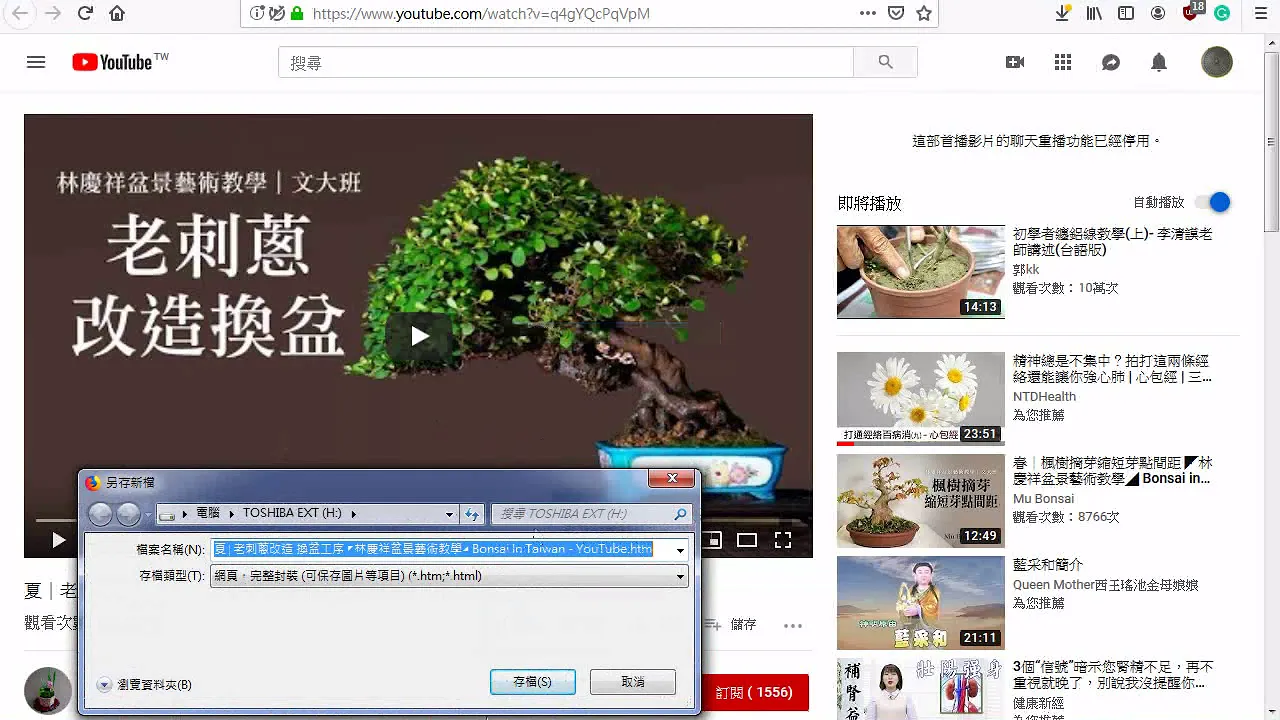Open the NTDHealth channel link
The width and height of the screenshot is (1280, 720).
pyautogui.click(x=1044, y=397)
